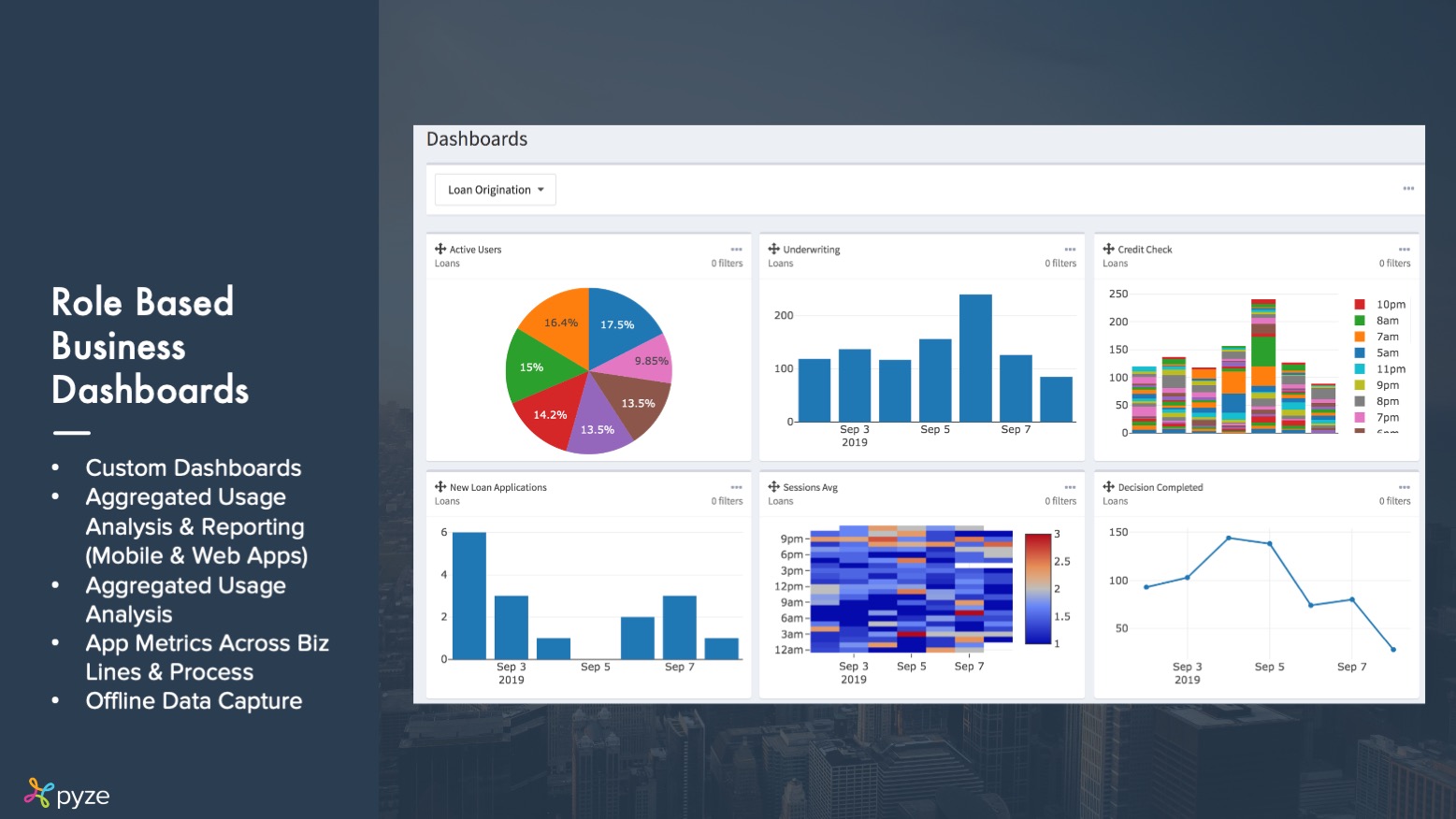This screenshot has width=1456, height=819.
Task: Open the three-dot menu on Underwriting widget
Action: click(x=1070, y=250)
